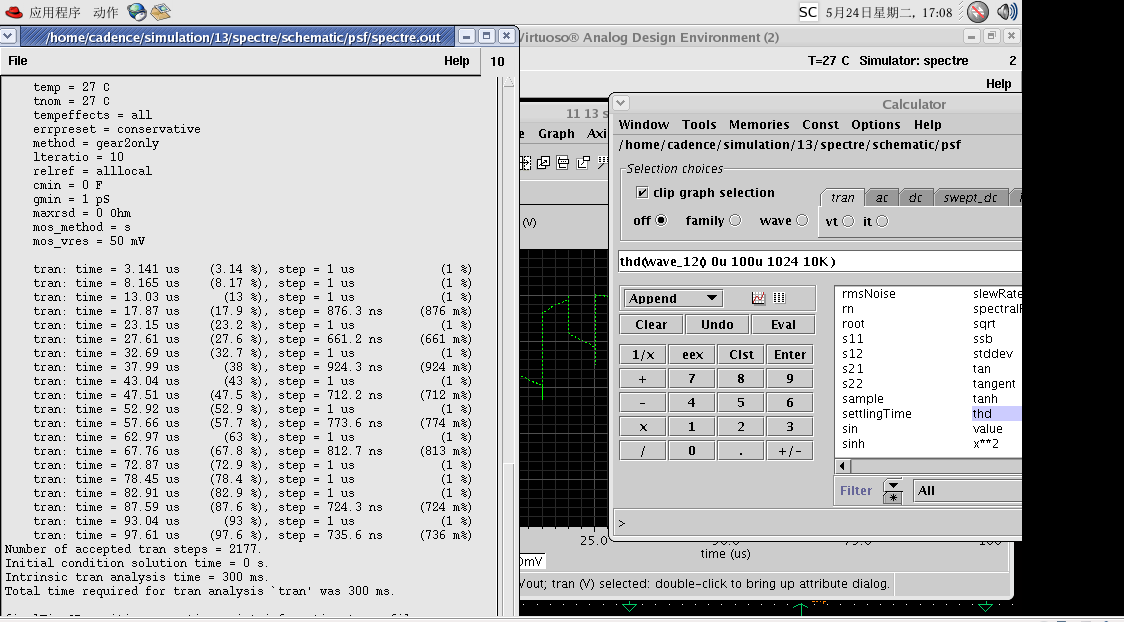Expand the Filter All combo box

click(967, 491)
